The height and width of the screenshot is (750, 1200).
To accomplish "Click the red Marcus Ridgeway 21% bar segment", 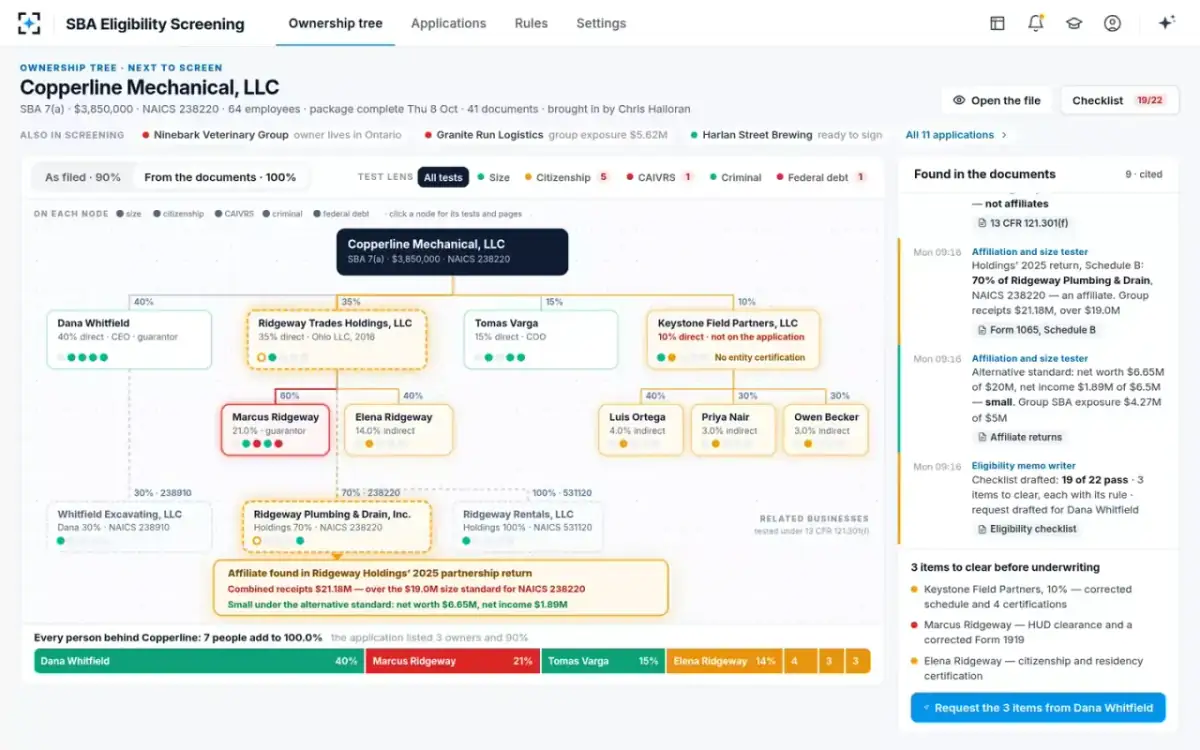I will (x=452, y=661).
